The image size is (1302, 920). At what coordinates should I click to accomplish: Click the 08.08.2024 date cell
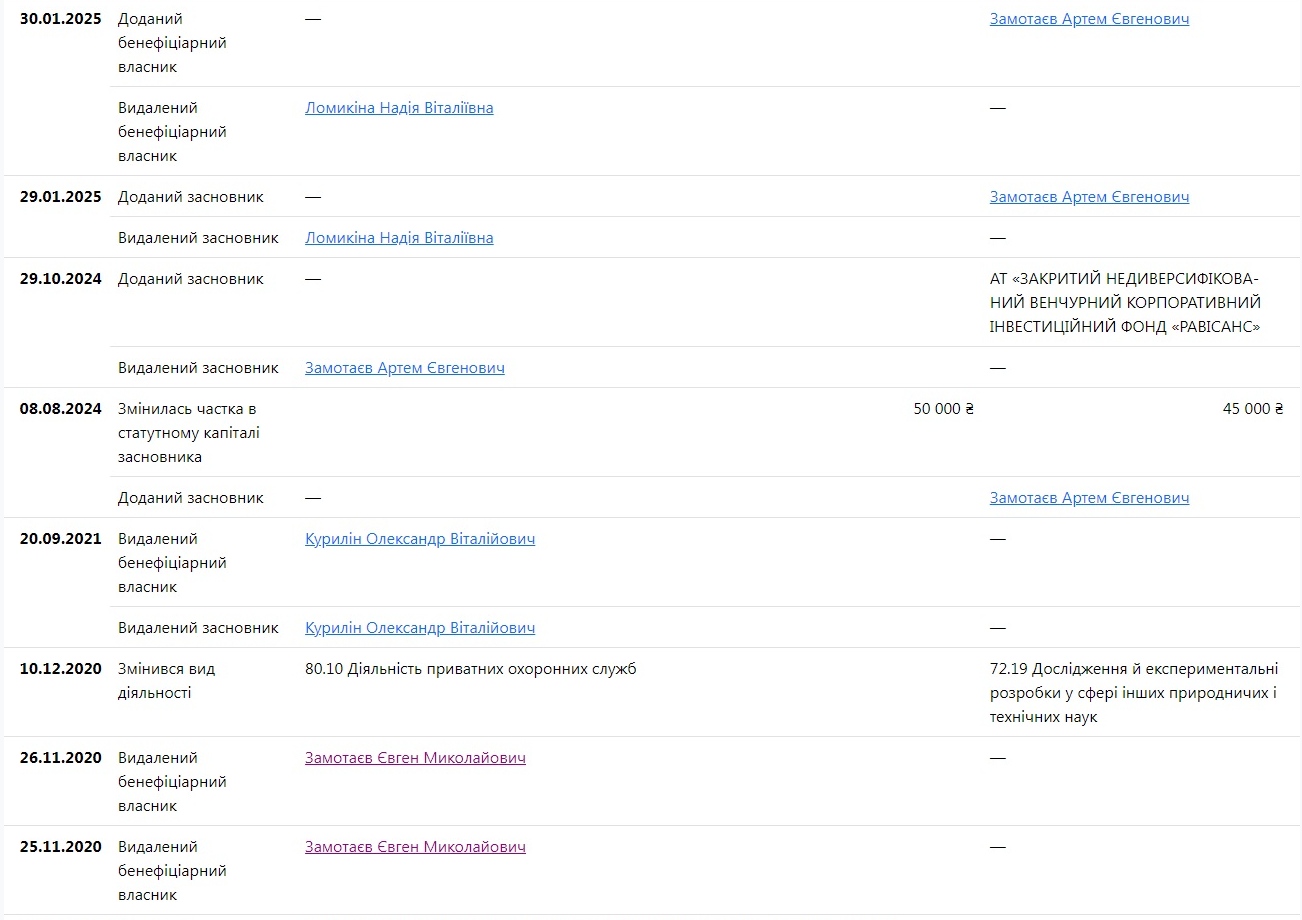60,409
